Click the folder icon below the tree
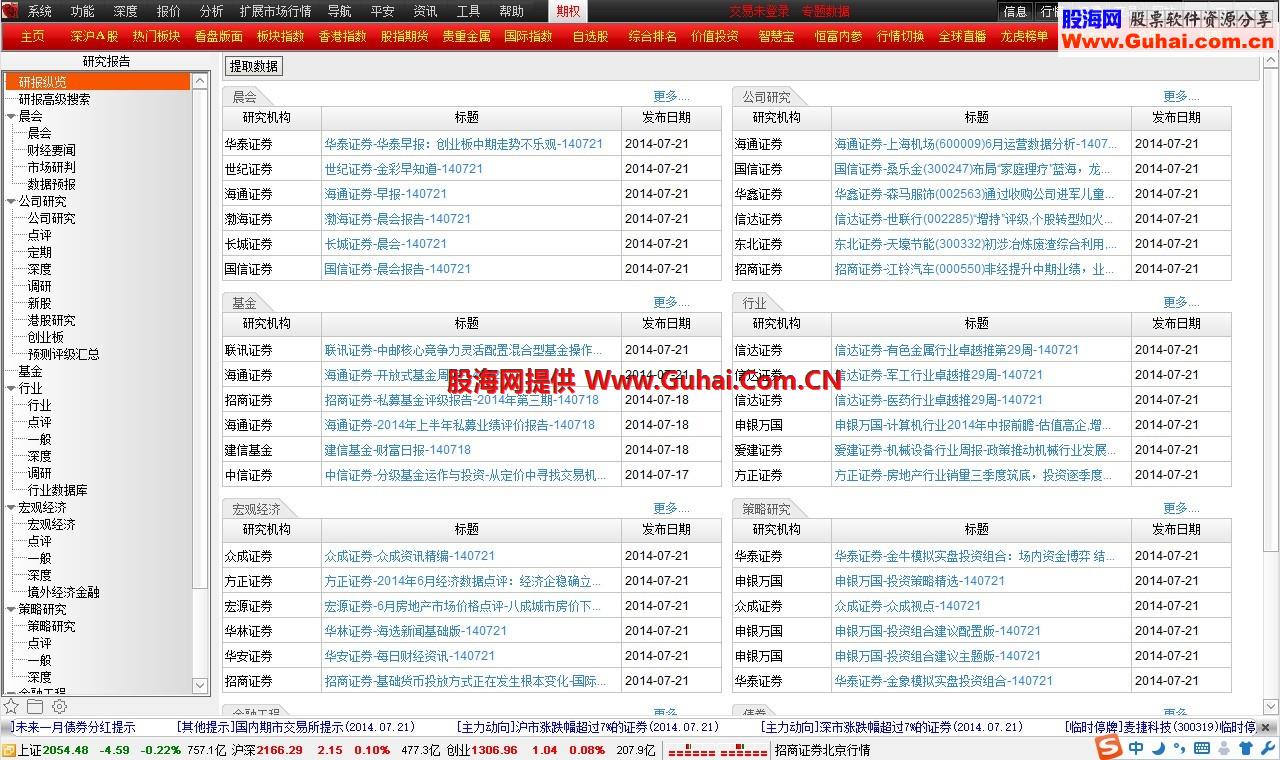This screenshot has width=1280, height=760. [x=35, y=706]
